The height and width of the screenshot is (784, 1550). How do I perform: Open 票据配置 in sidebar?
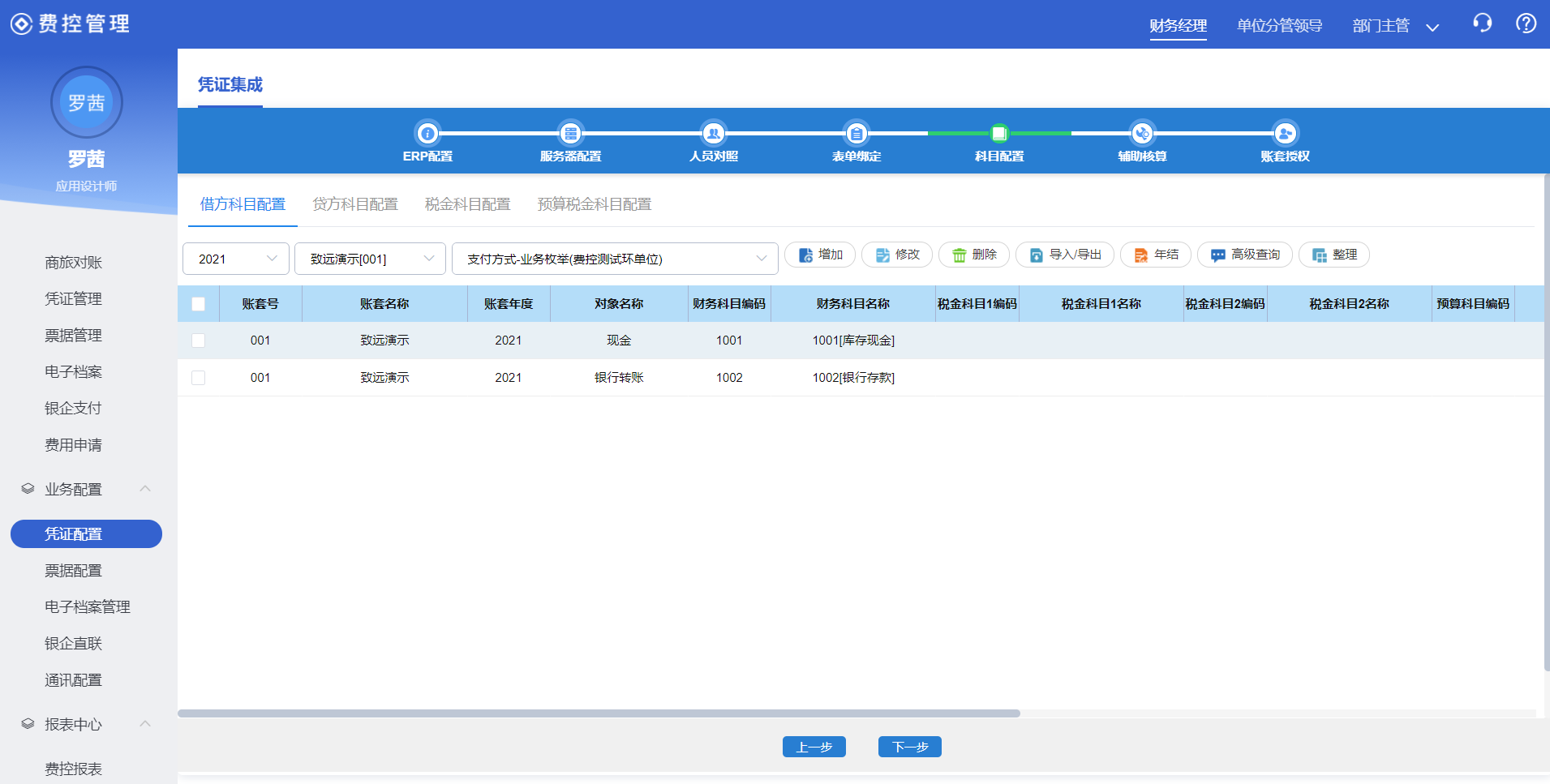point(74,571)
